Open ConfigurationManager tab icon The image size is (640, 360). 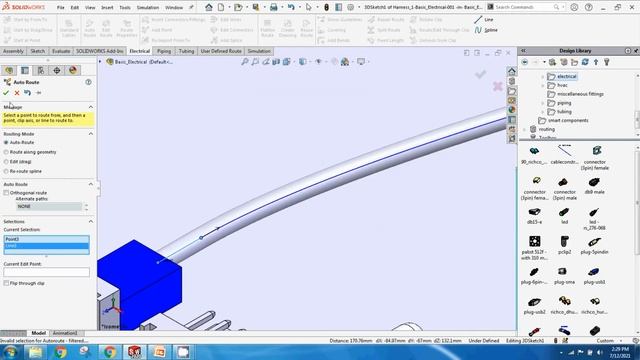tap(41, 70)
